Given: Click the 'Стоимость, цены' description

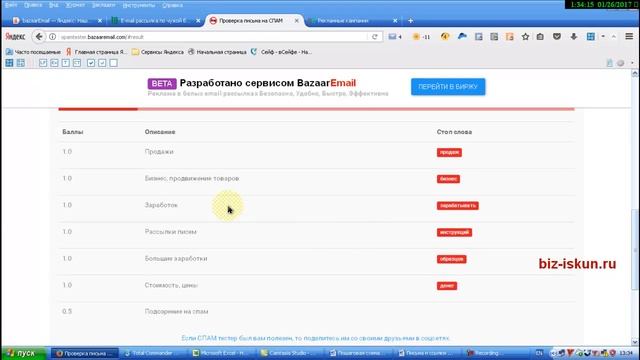Looking at the screenshot, I should pos(171,285).
